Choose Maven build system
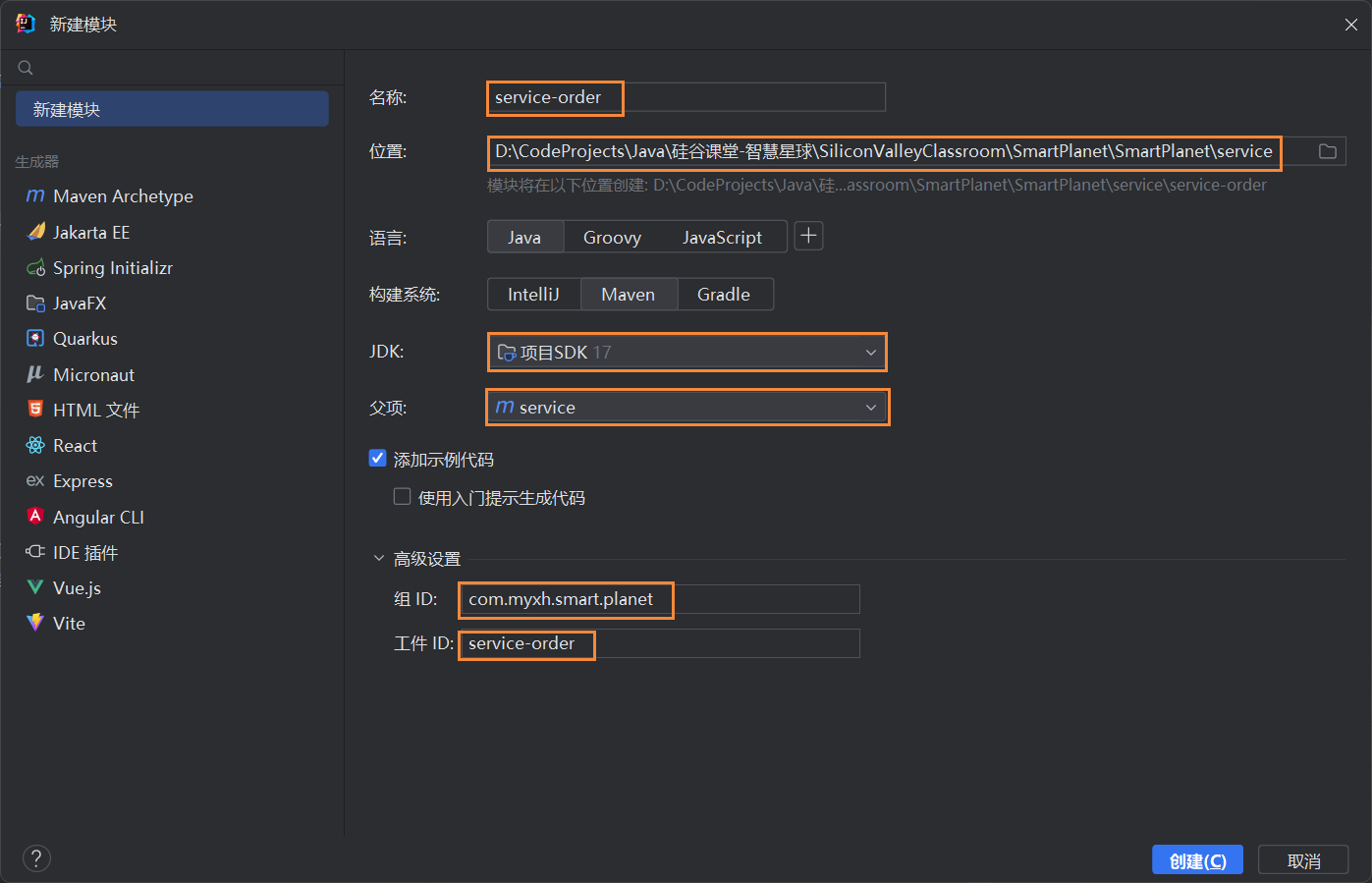 point(629,294)
